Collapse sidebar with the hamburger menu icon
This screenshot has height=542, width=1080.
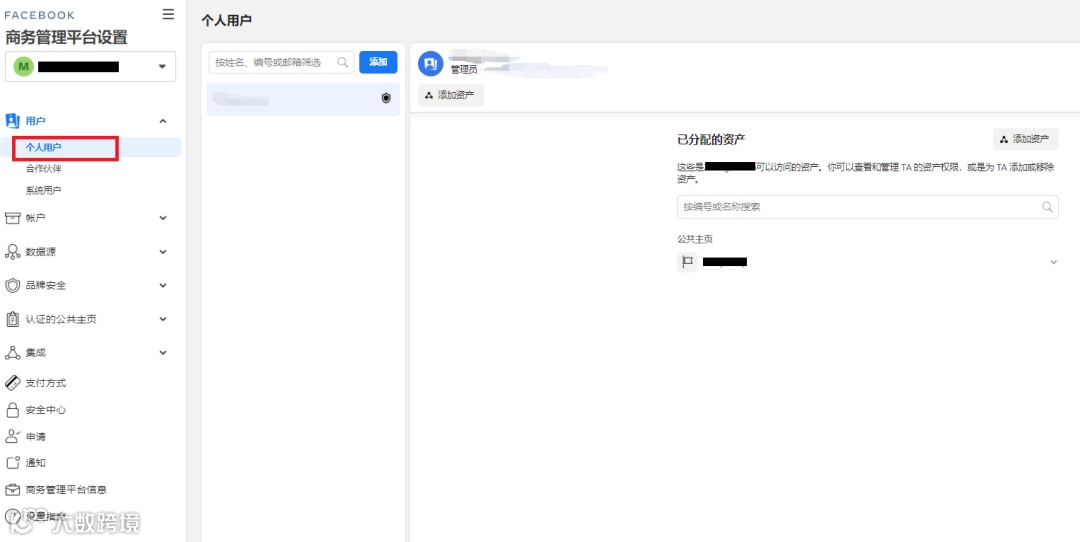(x=168, y=14)
